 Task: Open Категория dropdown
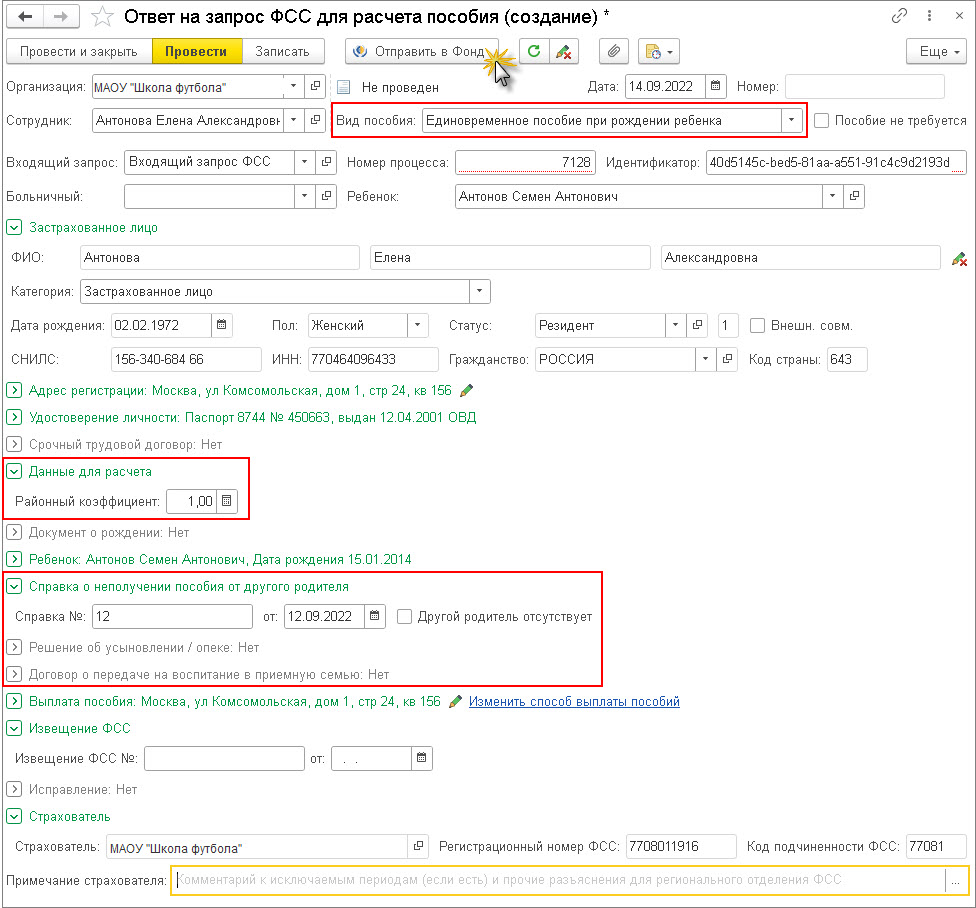tap(479, 291)
